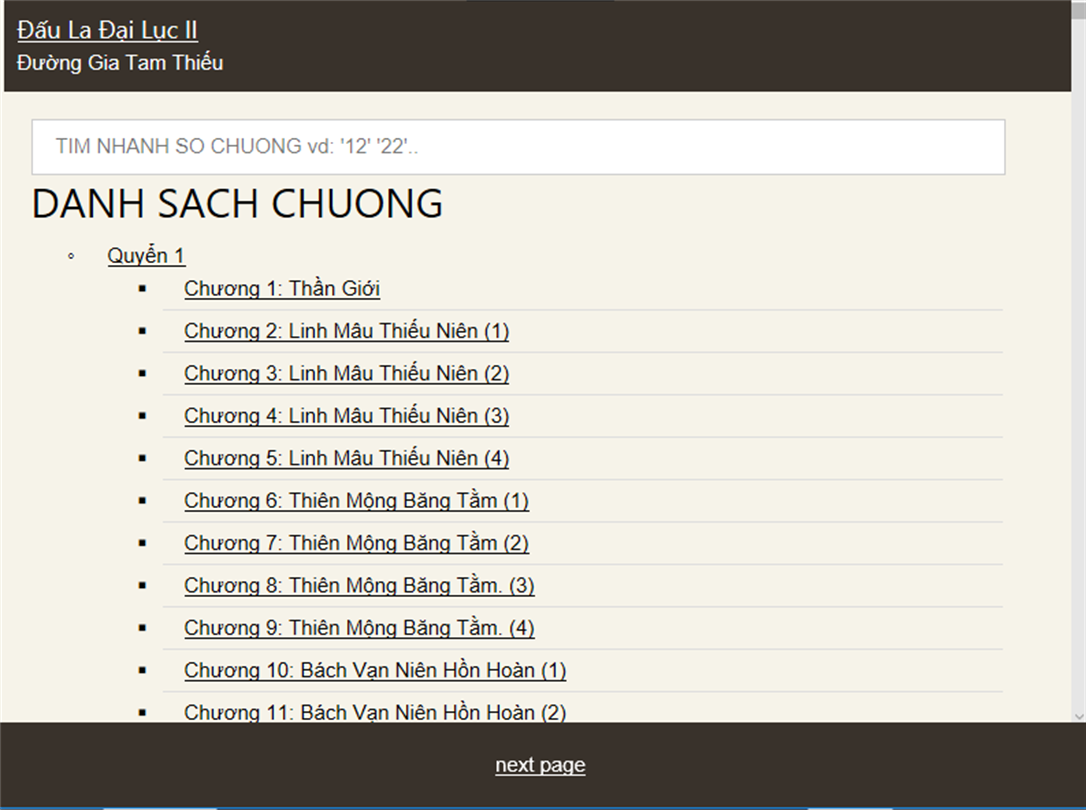The height and width of the screenshot is (810, 1086).
Task: Open Chương 1: Thần Giới
Action: [282, 289]
